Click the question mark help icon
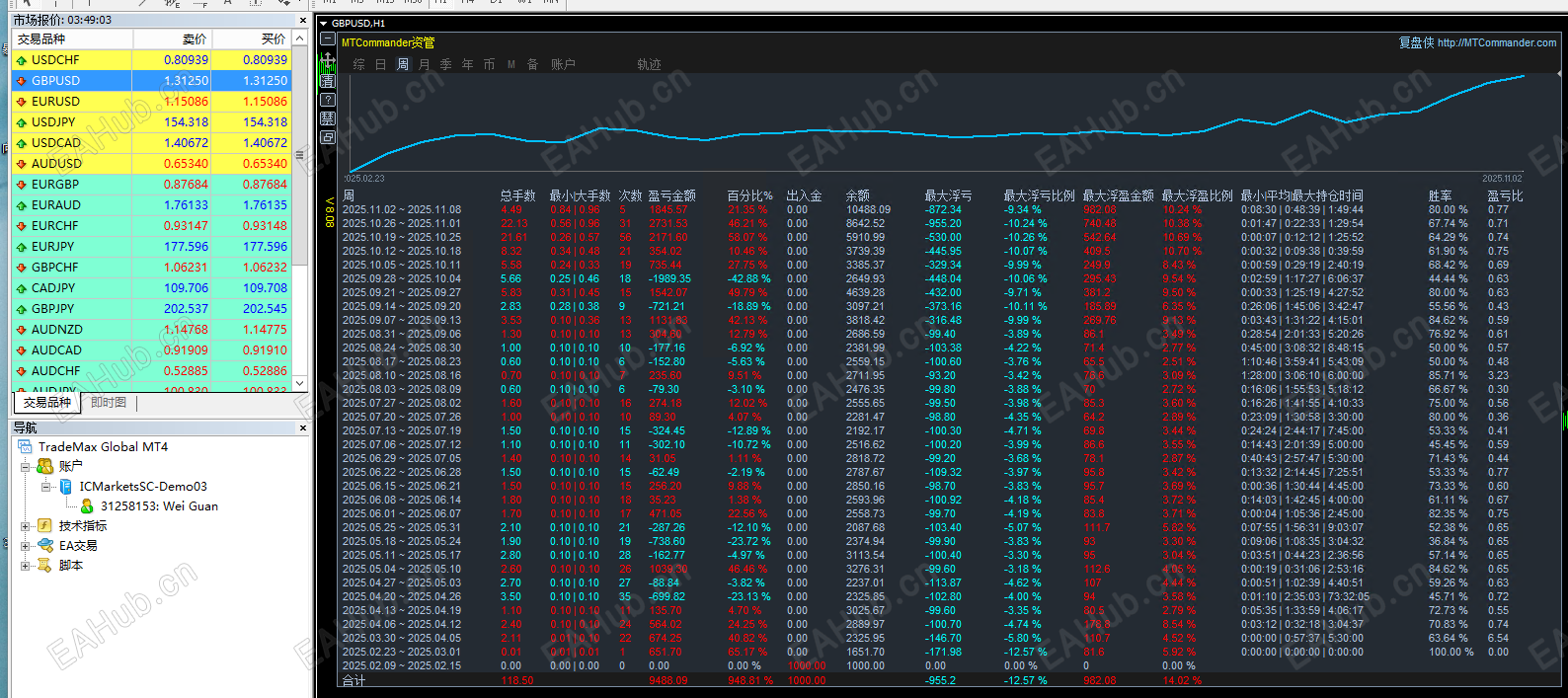Viewport: 1568px width, 698px height. pyautogui.click(x=328, y=100)
